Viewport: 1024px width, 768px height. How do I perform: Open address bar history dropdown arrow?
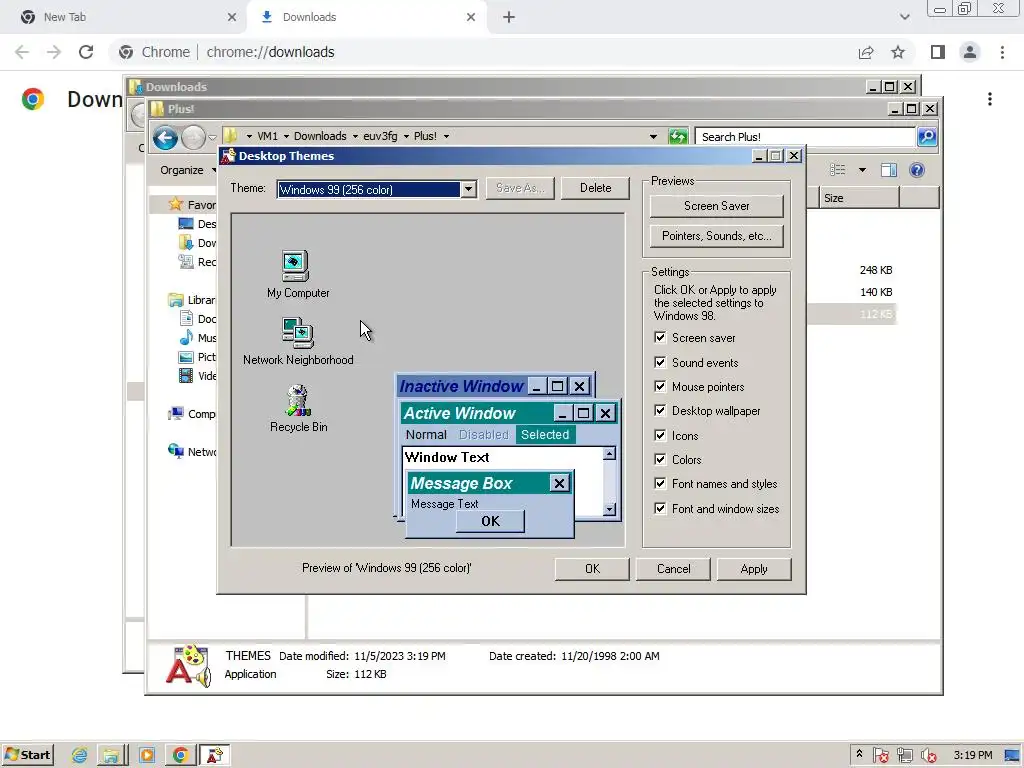tap(653, 136)
